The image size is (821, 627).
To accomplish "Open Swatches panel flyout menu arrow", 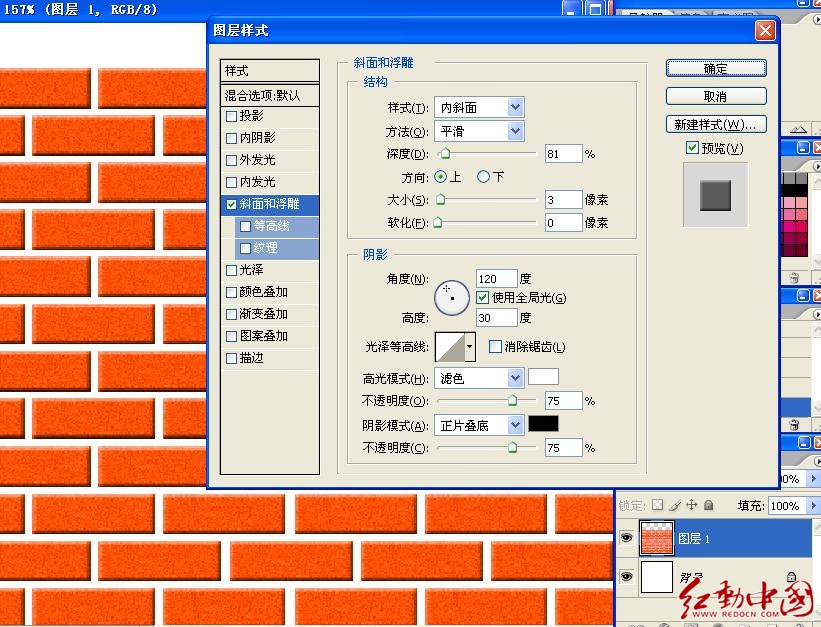I will click(x=817, y=166).
